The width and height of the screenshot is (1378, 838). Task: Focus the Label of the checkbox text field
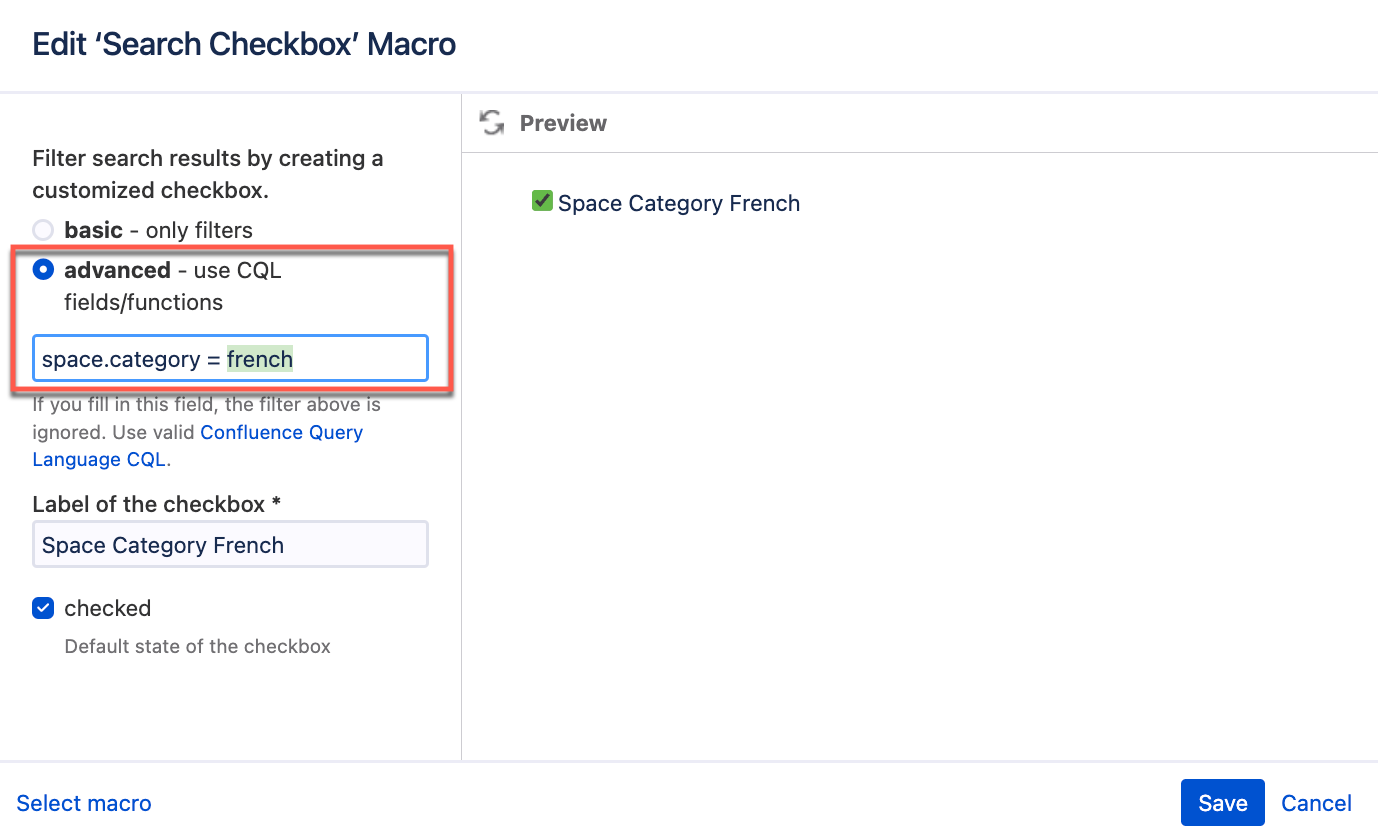point(230,545)
